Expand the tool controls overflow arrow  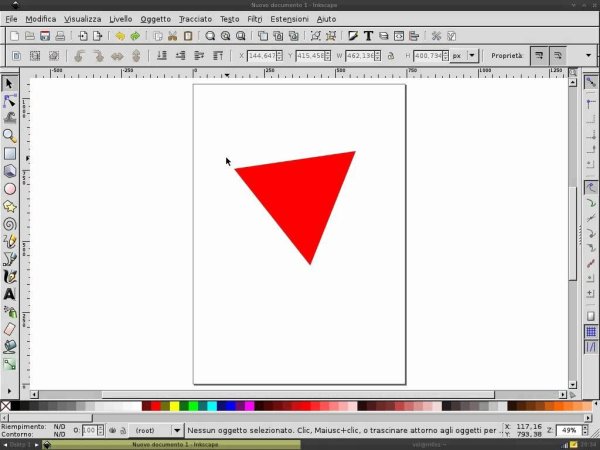[589, 55]
